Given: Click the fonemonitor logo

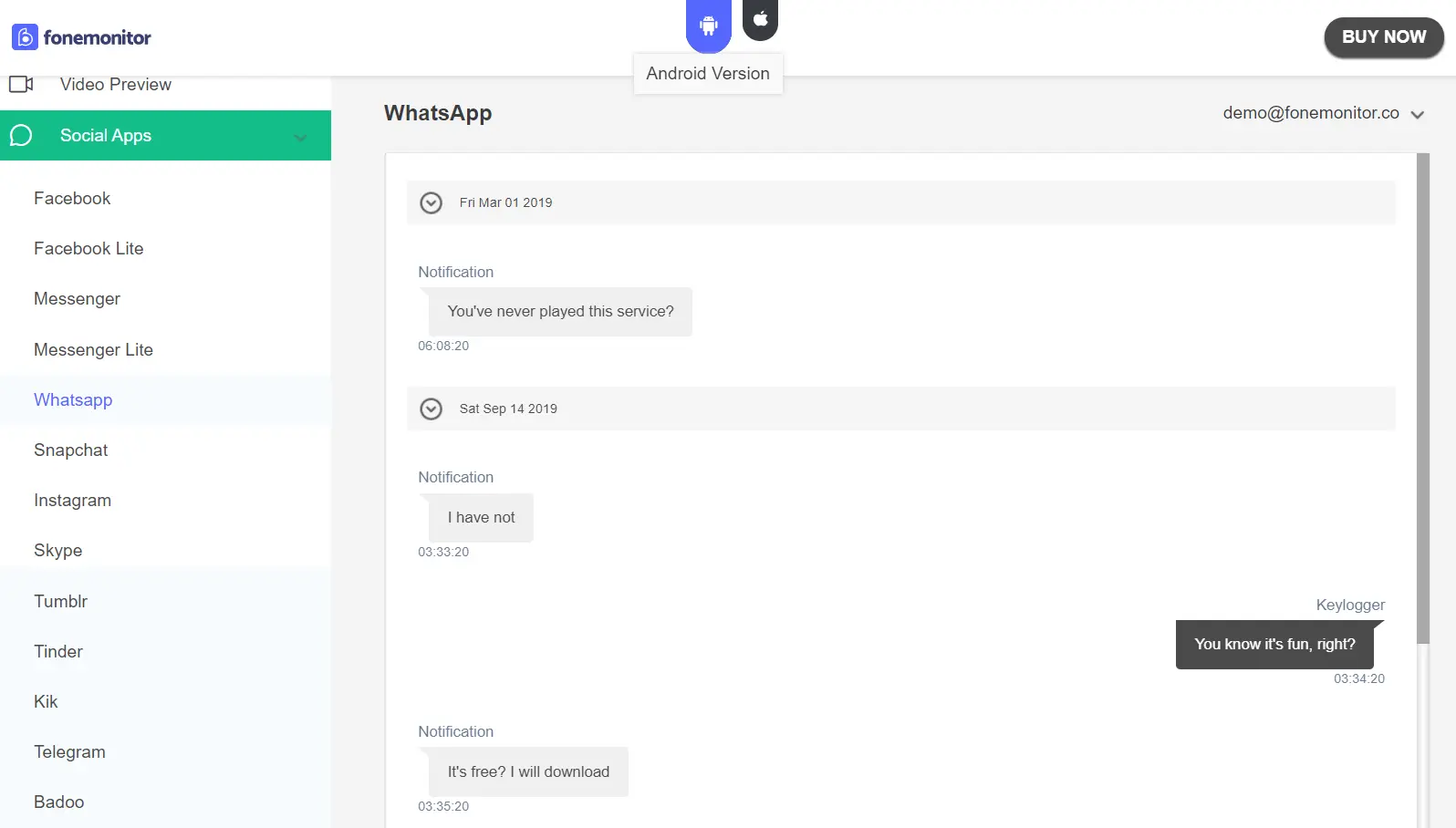Looking at the screenshot, I should tap(81, 37).
